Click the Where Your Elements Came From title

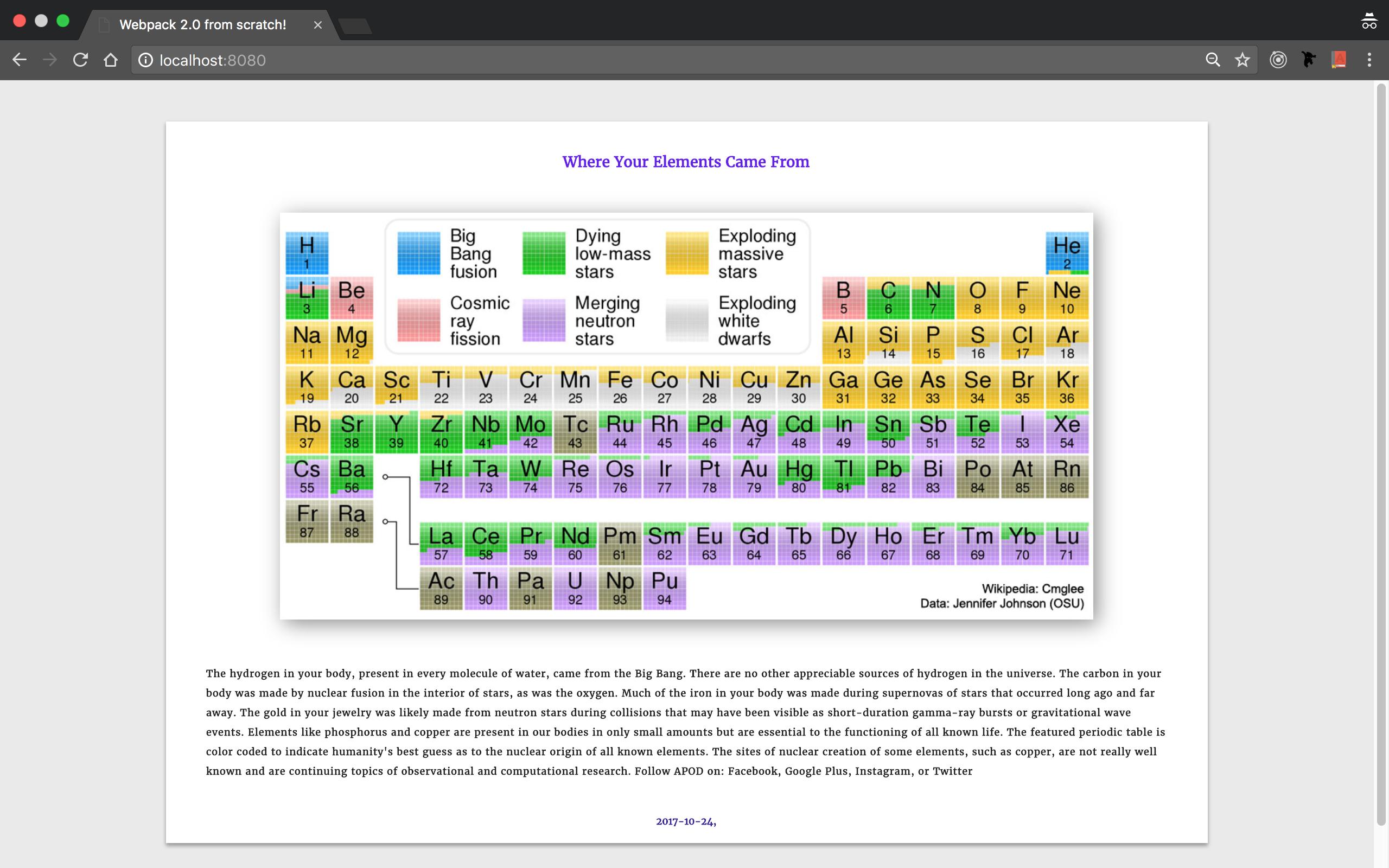coord(685,162)
